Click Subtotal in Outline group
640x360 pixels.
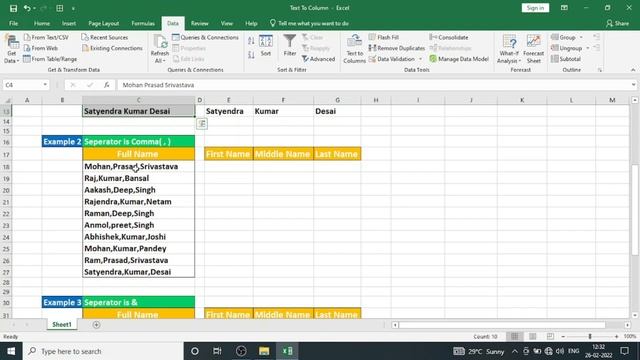[x=566, y=59]
